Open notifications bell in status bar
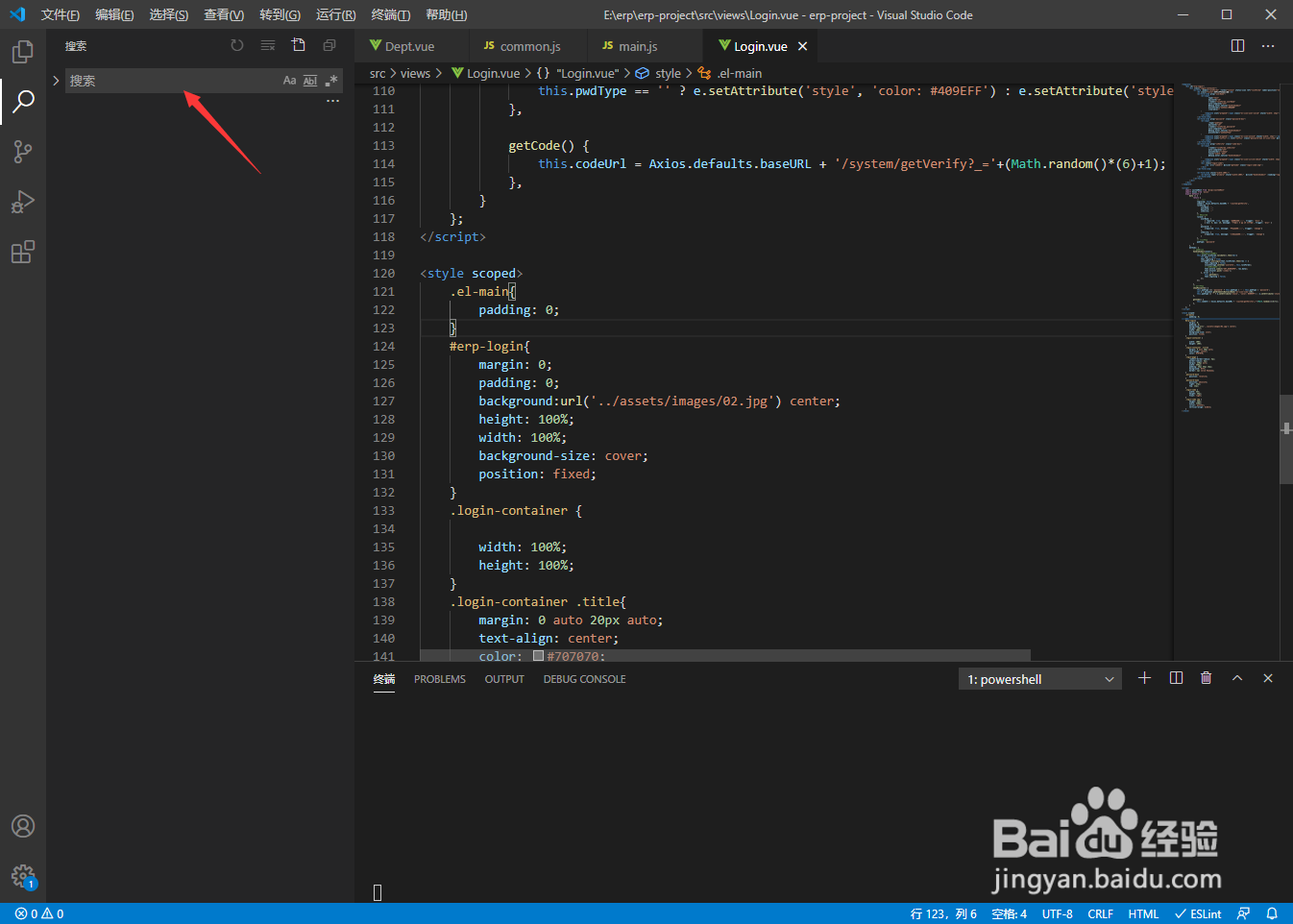The width and height of the screenshot is (1293, 924). point(1272,913)
